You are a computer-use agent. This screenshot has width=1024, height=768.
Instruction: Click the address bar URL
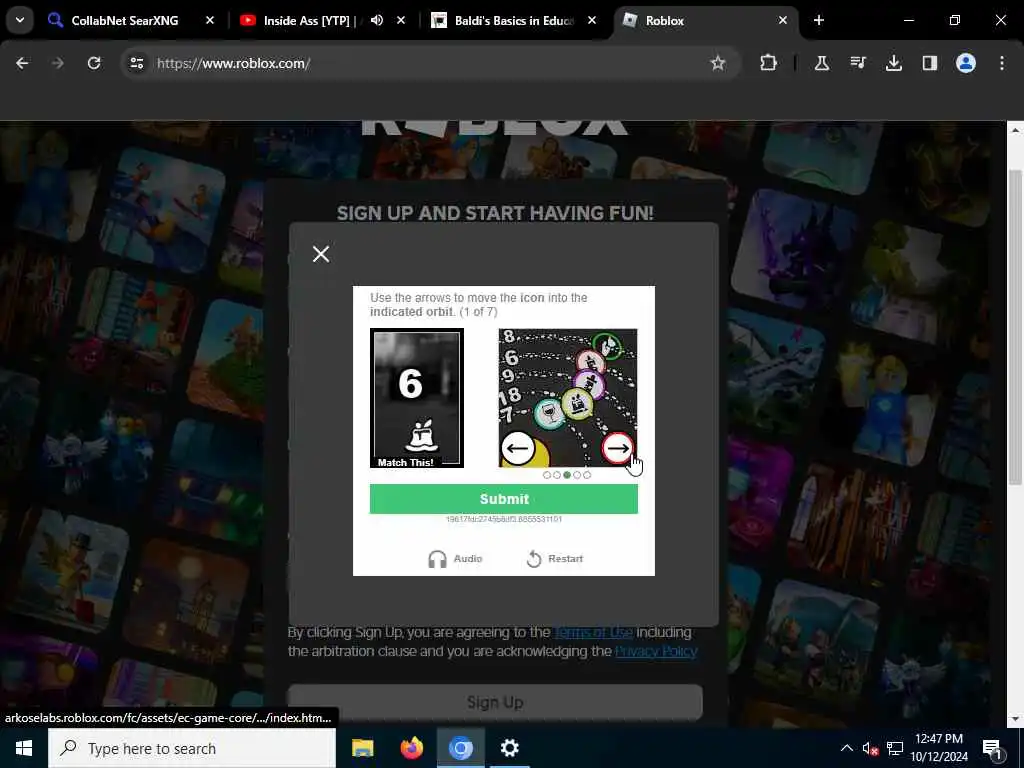233,63
